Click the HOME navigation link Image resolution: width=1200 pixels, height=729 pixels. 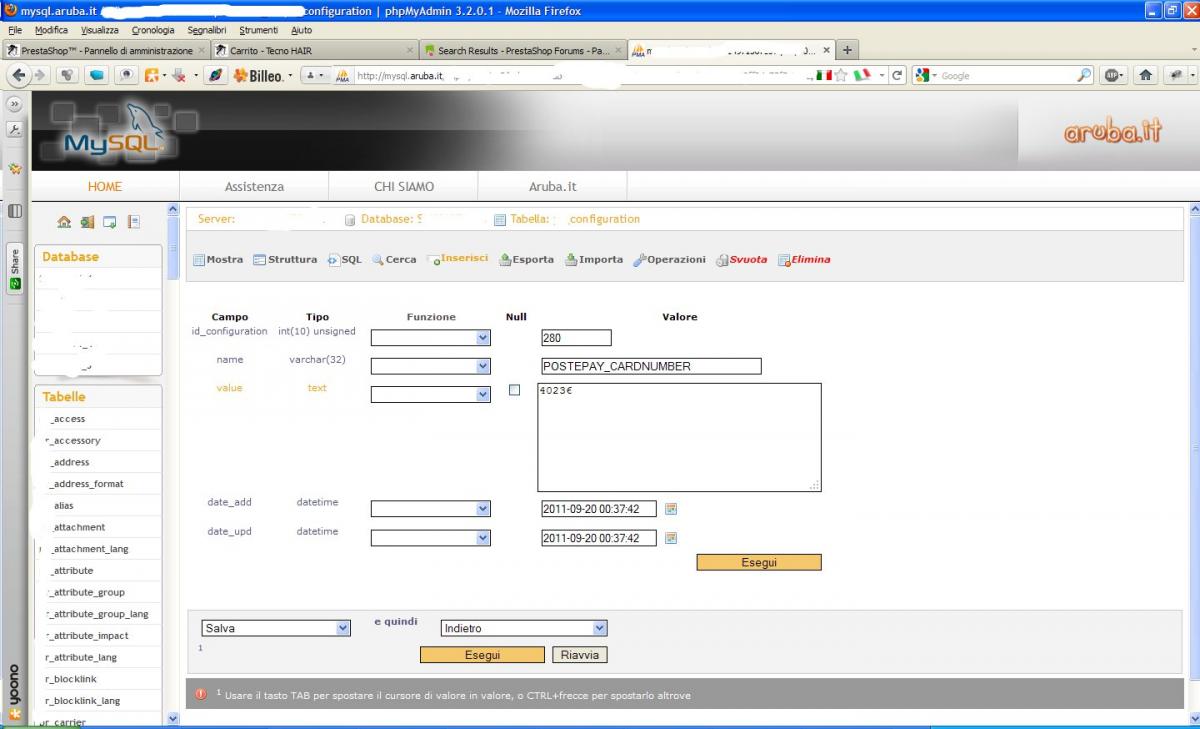105,186
